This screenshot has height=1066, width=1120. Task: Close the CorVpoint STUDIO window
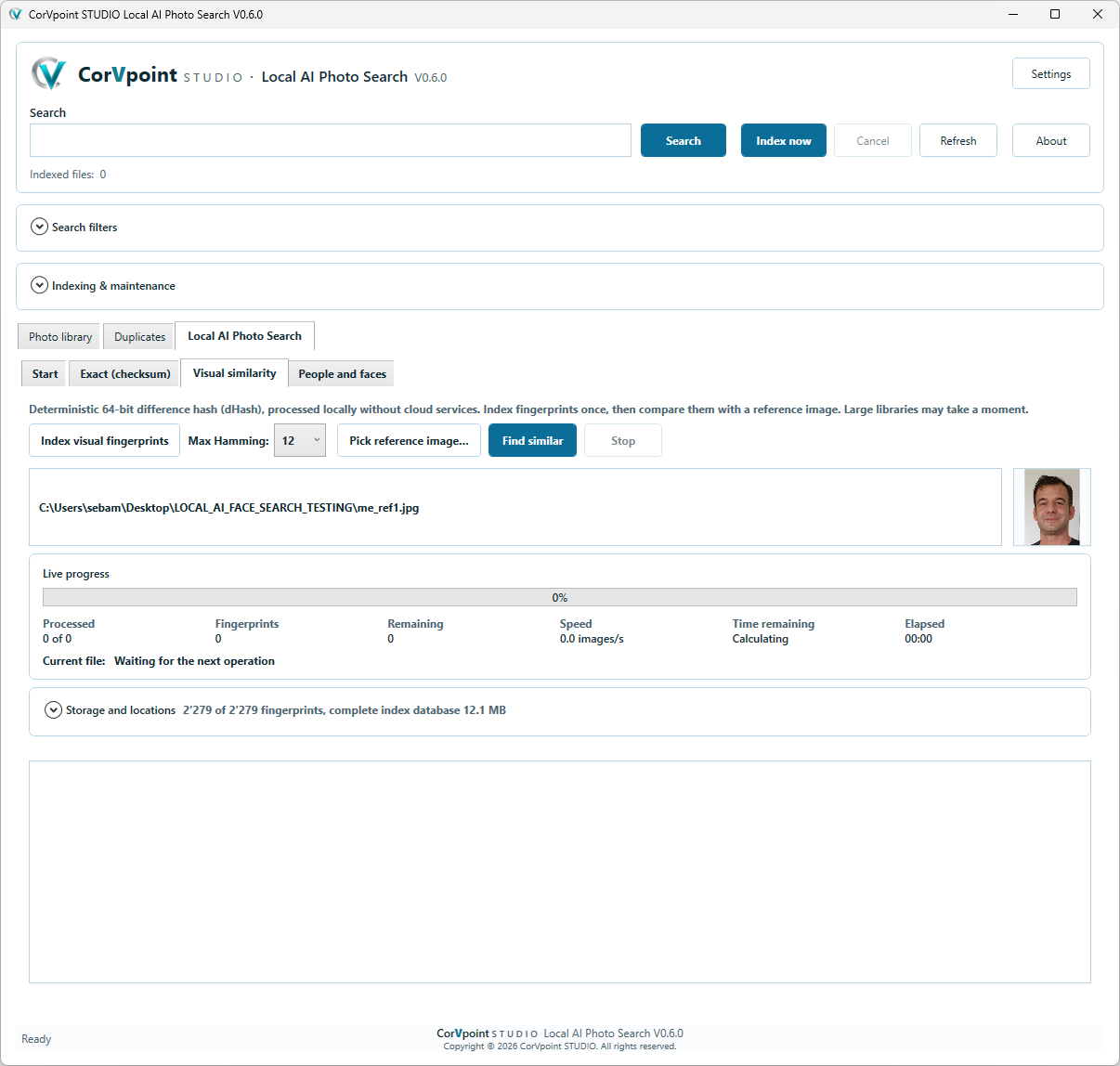(x=1098, y=14)
